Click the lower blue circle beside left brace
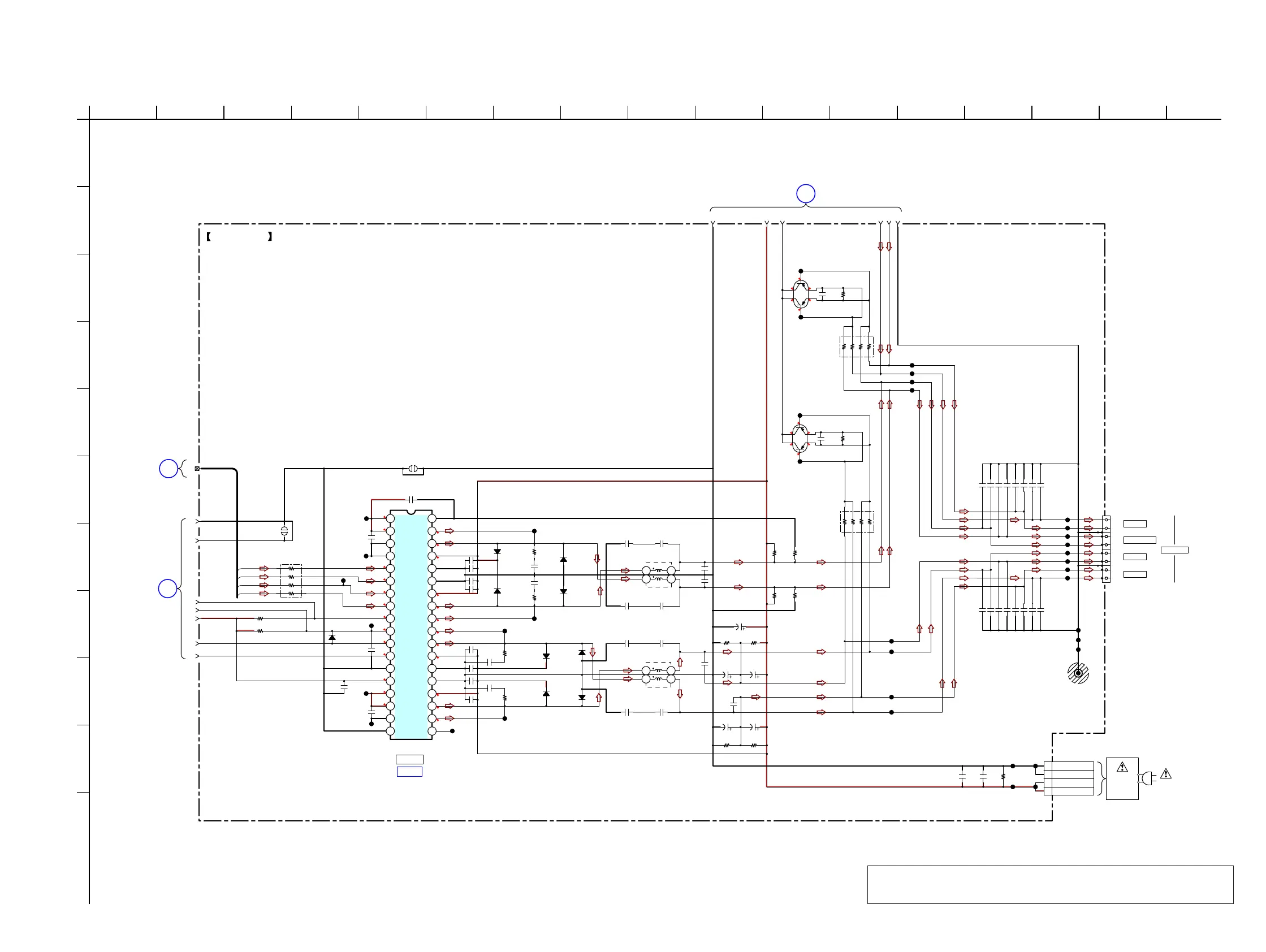The width and height of the screenshot is (1266, 952). pos(168,588)
